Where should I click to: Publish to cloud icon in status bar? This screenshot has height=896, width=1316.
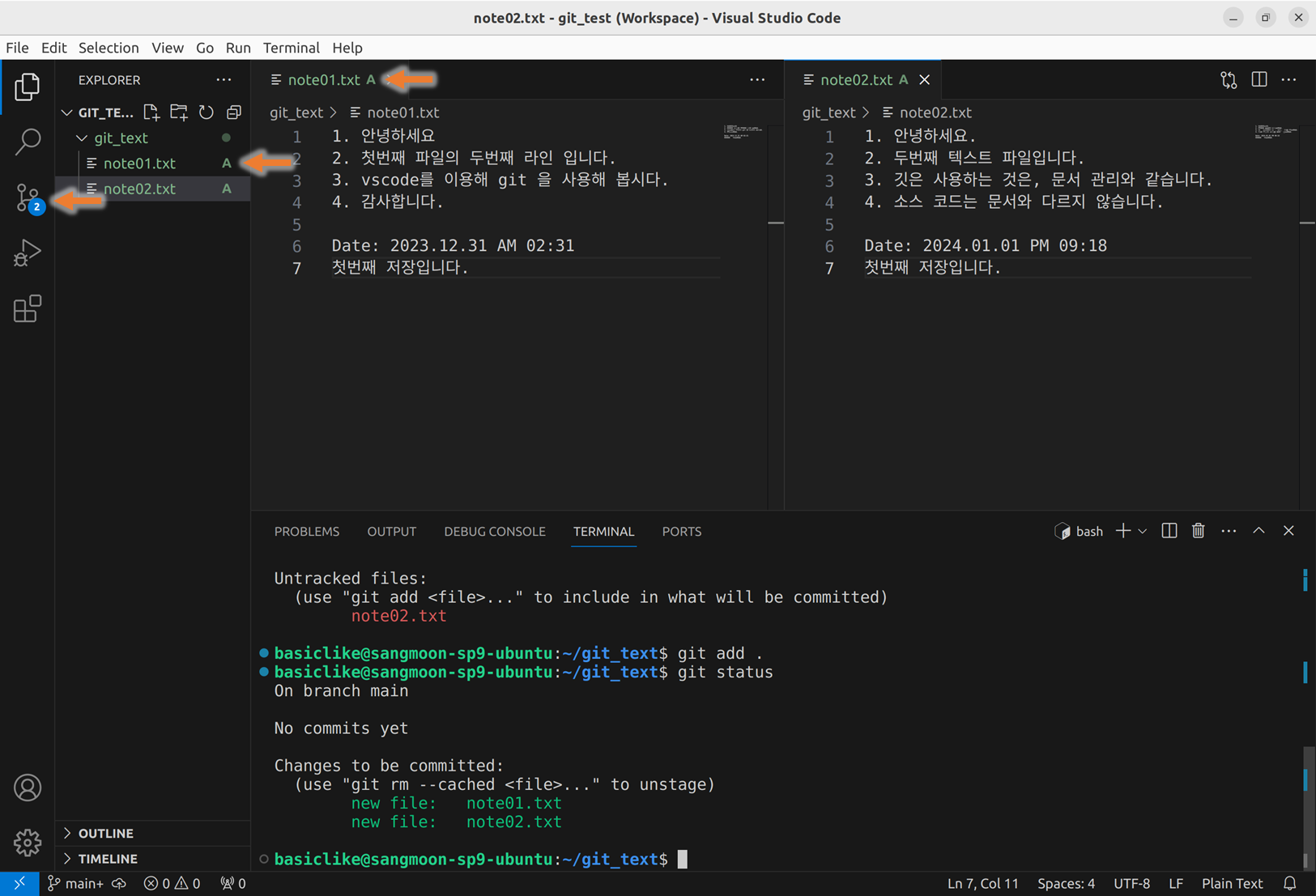pos(119,884)
